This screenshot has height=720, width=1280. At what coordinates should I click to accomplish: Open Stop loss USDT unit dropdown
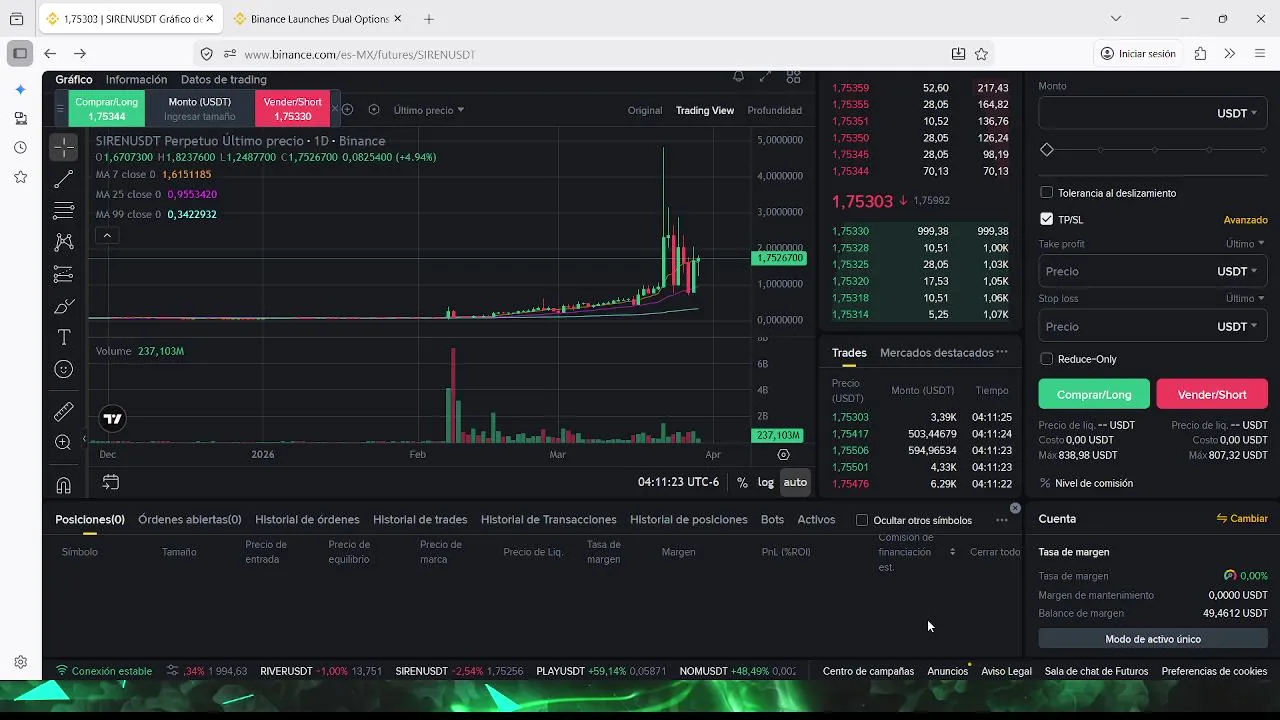click(1237, 327)
